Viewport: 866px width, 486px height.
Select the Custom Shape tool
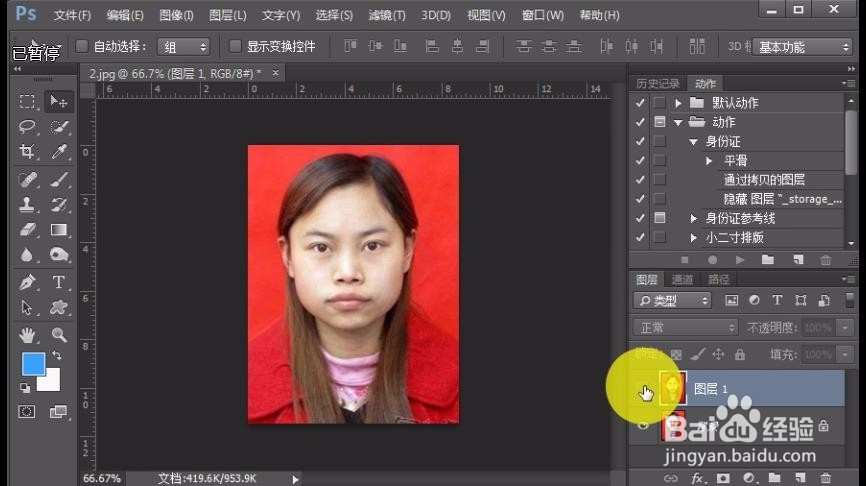[x=59, y=307]
